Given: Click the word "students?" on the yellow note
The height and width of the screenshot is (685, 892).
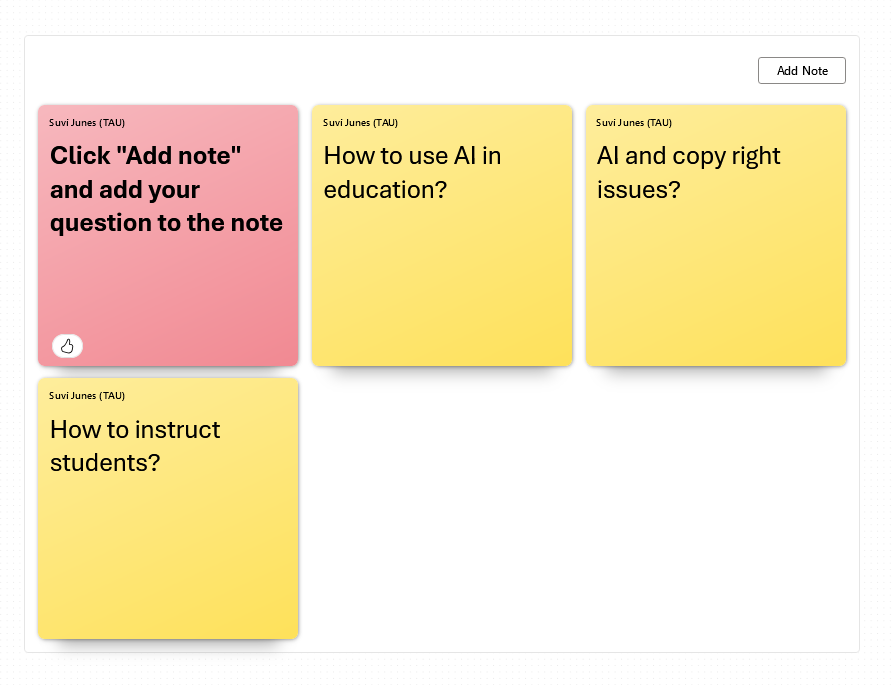Looking at the screenshot, I should coord(105,463).
